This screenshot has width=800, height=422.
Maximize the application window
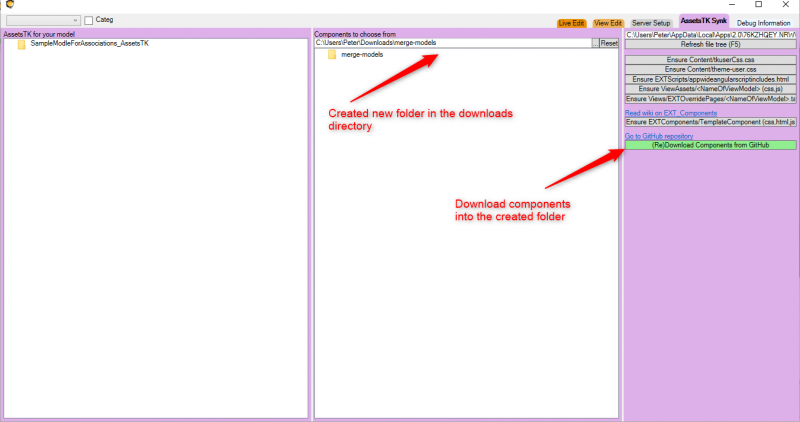(759, 5)
